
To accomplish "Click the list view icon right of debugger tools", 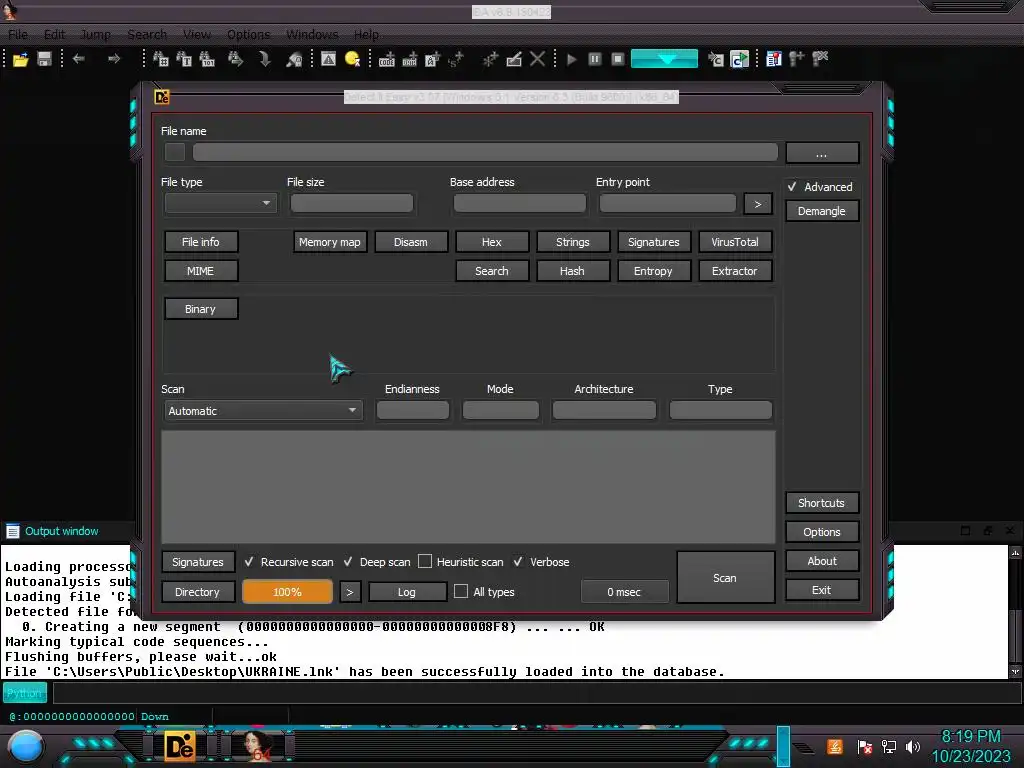I will point(773,59).
